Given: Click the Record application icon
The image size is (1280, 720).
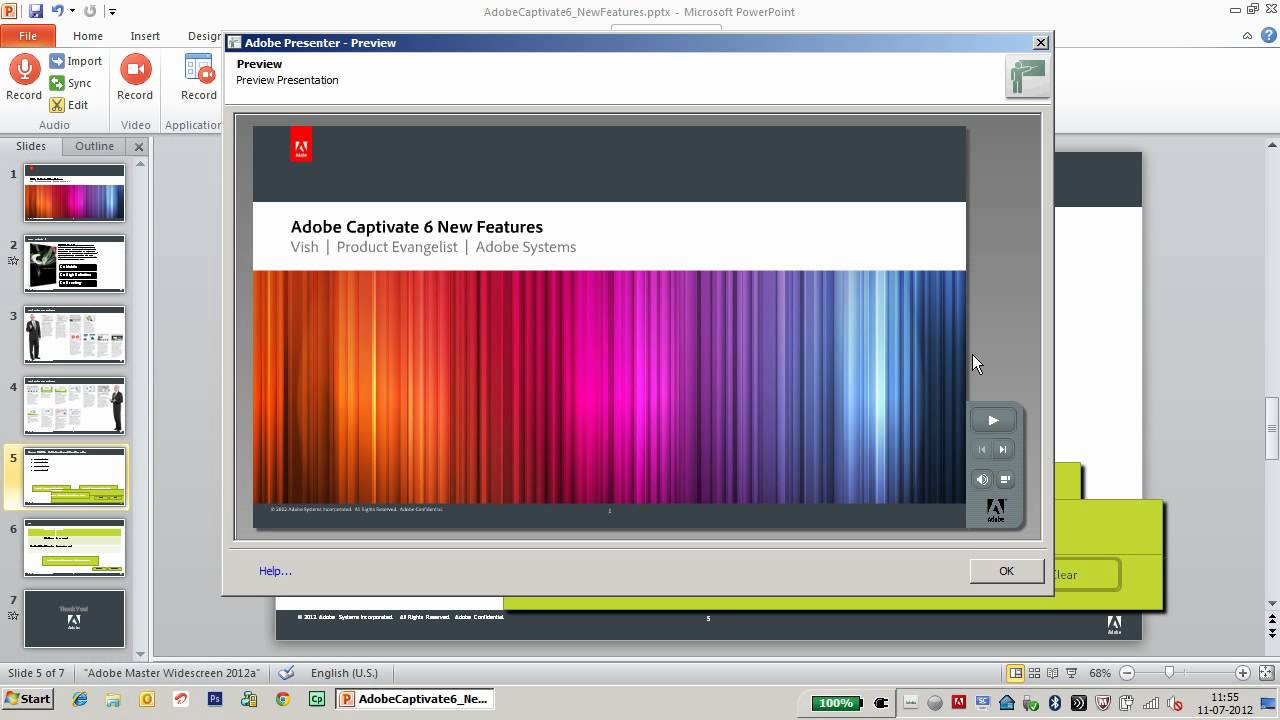Looking at the screenshot, I should tap(199, 69).
